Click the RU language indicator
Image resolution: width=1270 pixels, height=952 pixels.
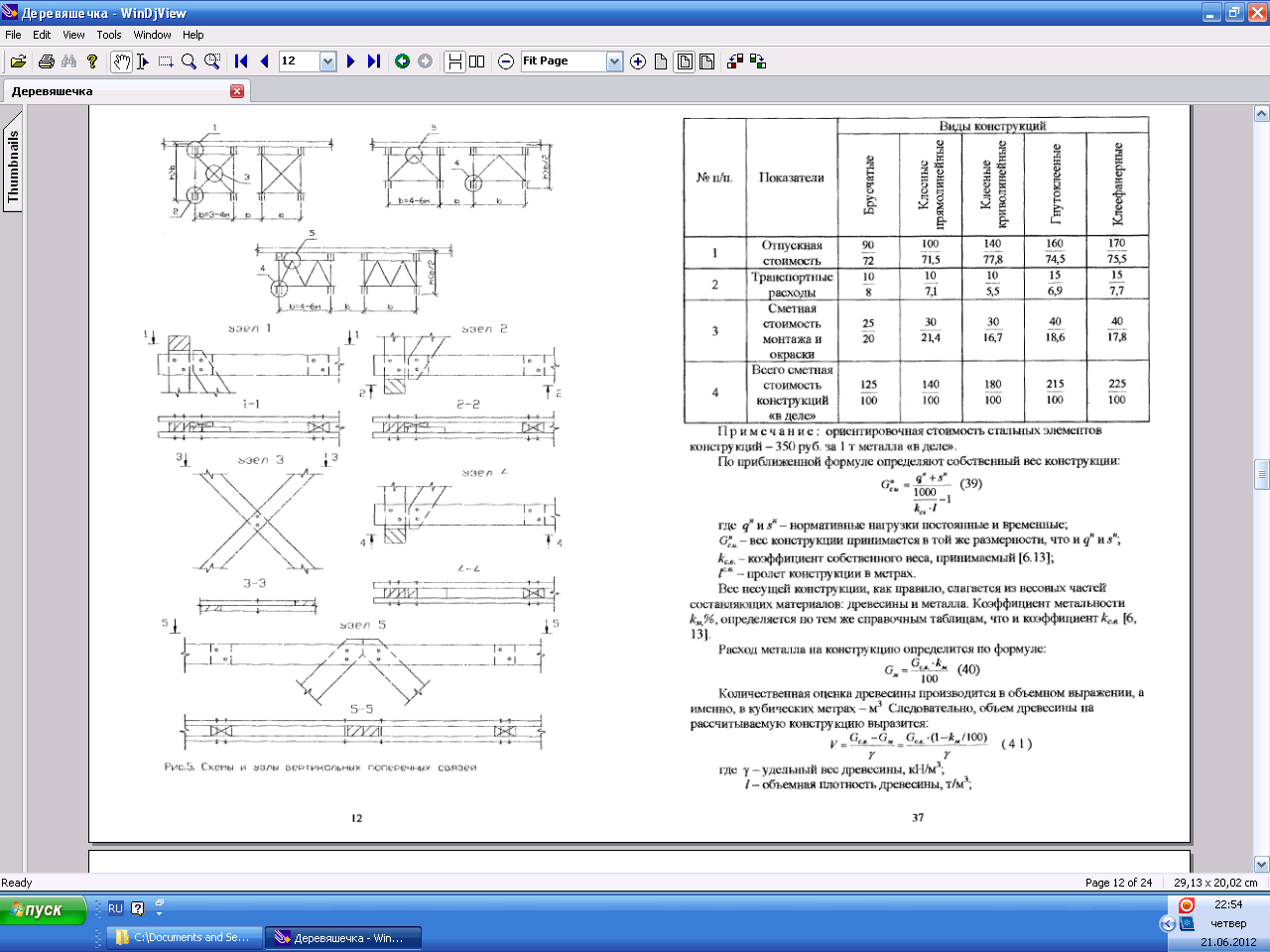pos(115,908)
